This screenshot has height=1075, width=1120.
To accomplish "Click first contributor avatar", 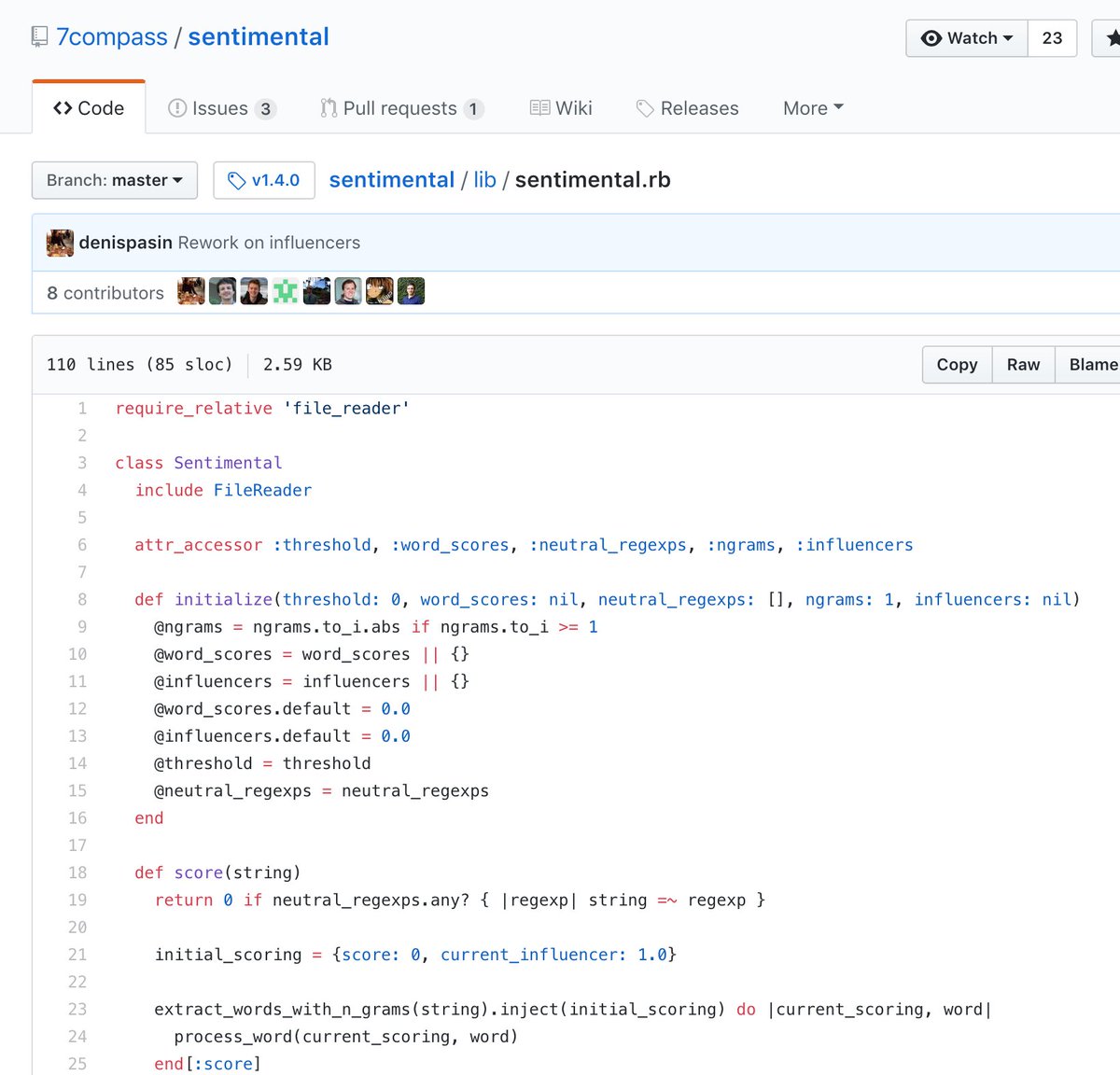I will pos(191,291).
